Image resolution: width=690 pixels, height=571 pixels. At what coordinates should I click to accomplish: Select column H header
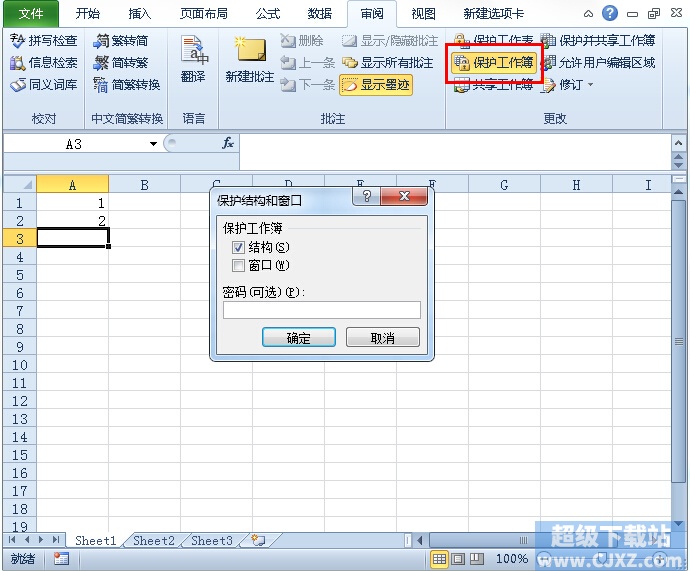click(576, 185)
